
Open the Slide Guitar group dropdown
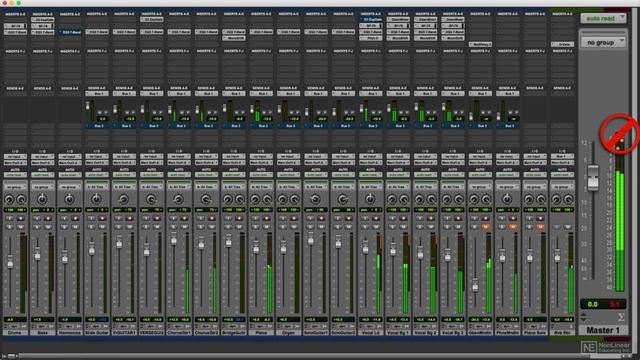97,187
